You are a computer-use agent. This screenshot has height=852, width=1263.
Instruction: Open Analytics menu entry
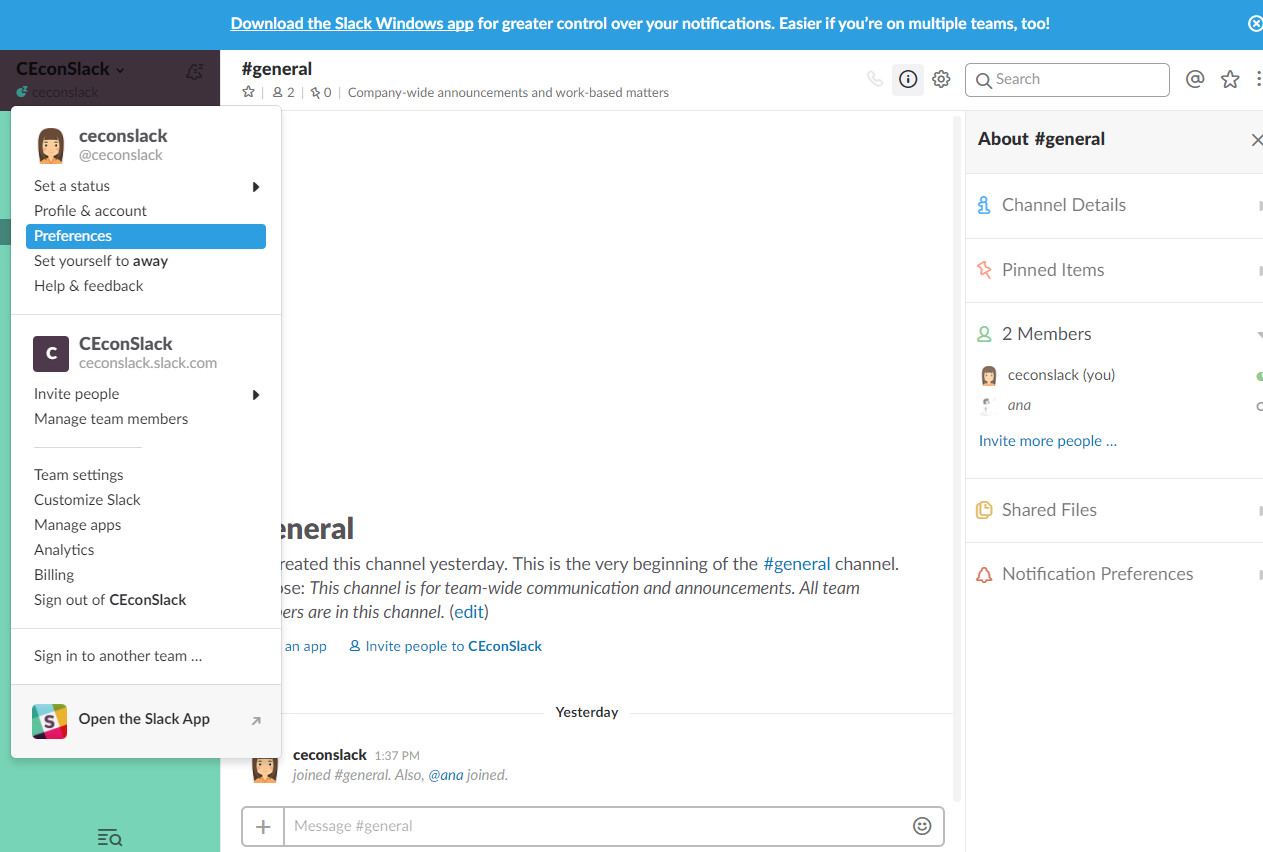coord(146,550)
